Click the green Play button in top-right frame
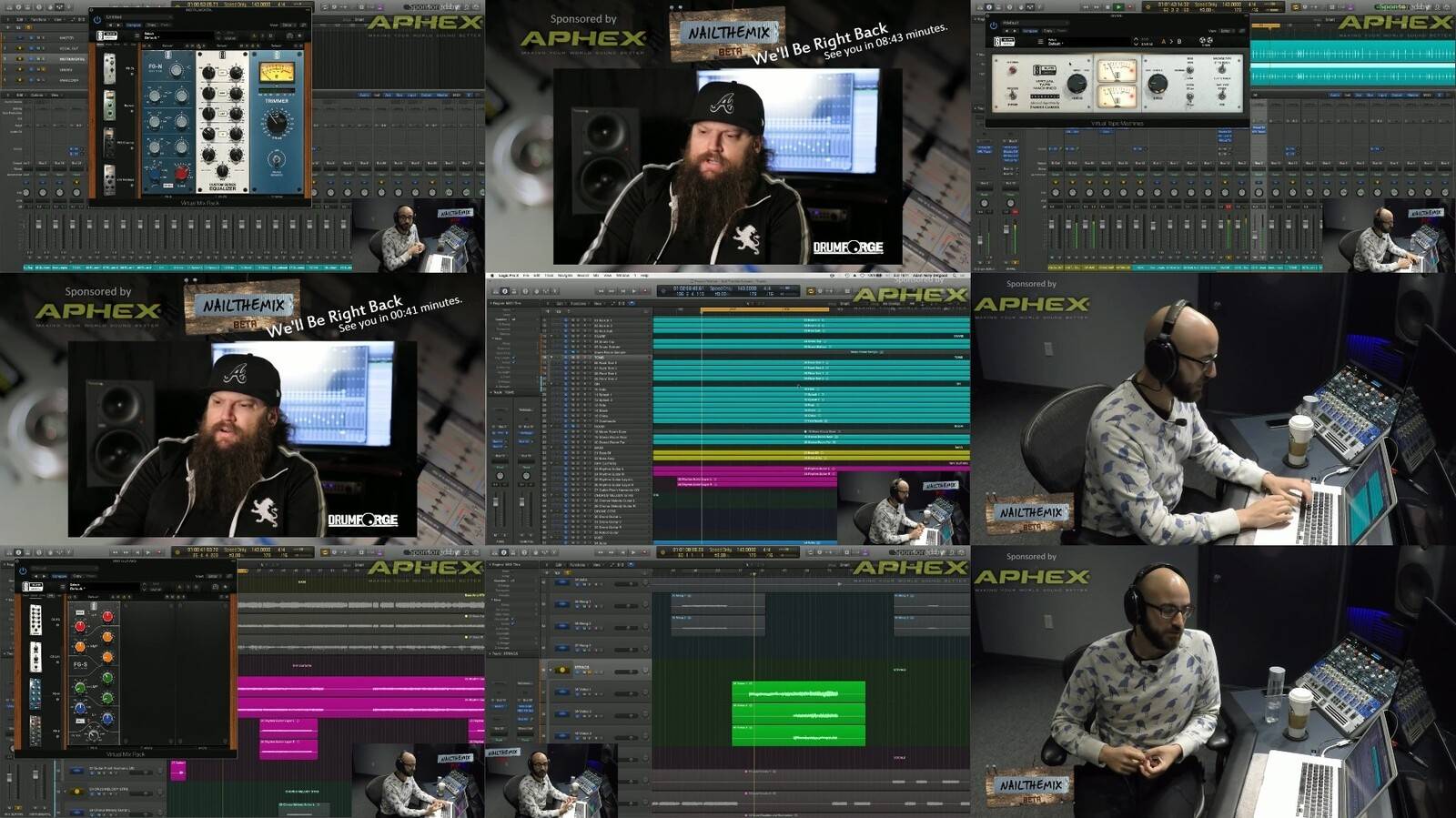 coord(1118,6)
